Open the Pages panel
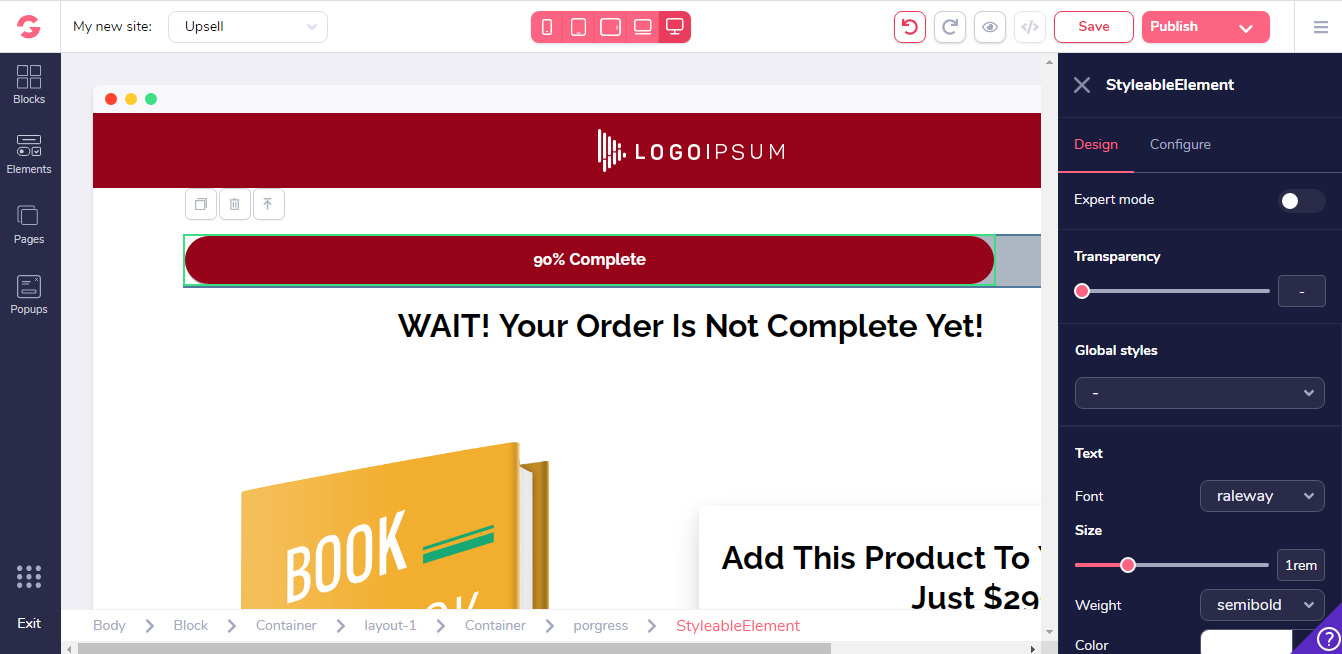This screenshot has height=654, width=1342. (29, 225)
